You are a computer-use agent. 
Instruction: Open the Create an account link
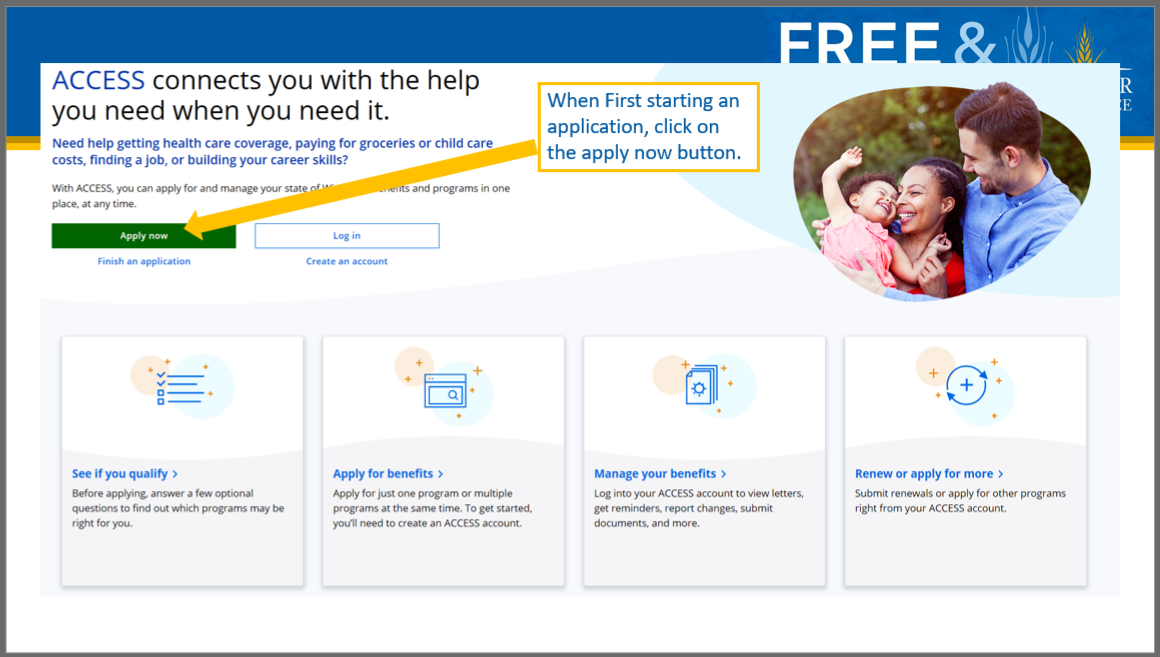pos(347,261)
